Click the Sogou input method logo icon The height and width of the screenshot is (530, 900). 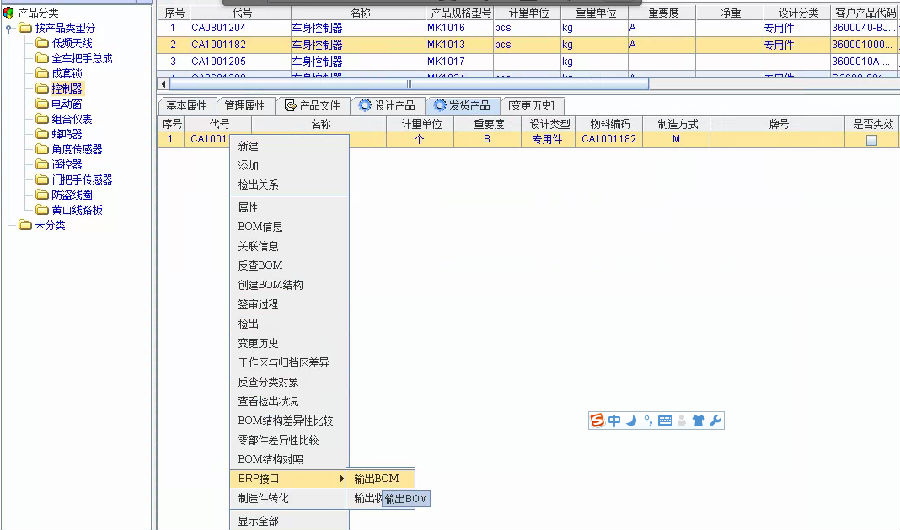coord(597,421)
